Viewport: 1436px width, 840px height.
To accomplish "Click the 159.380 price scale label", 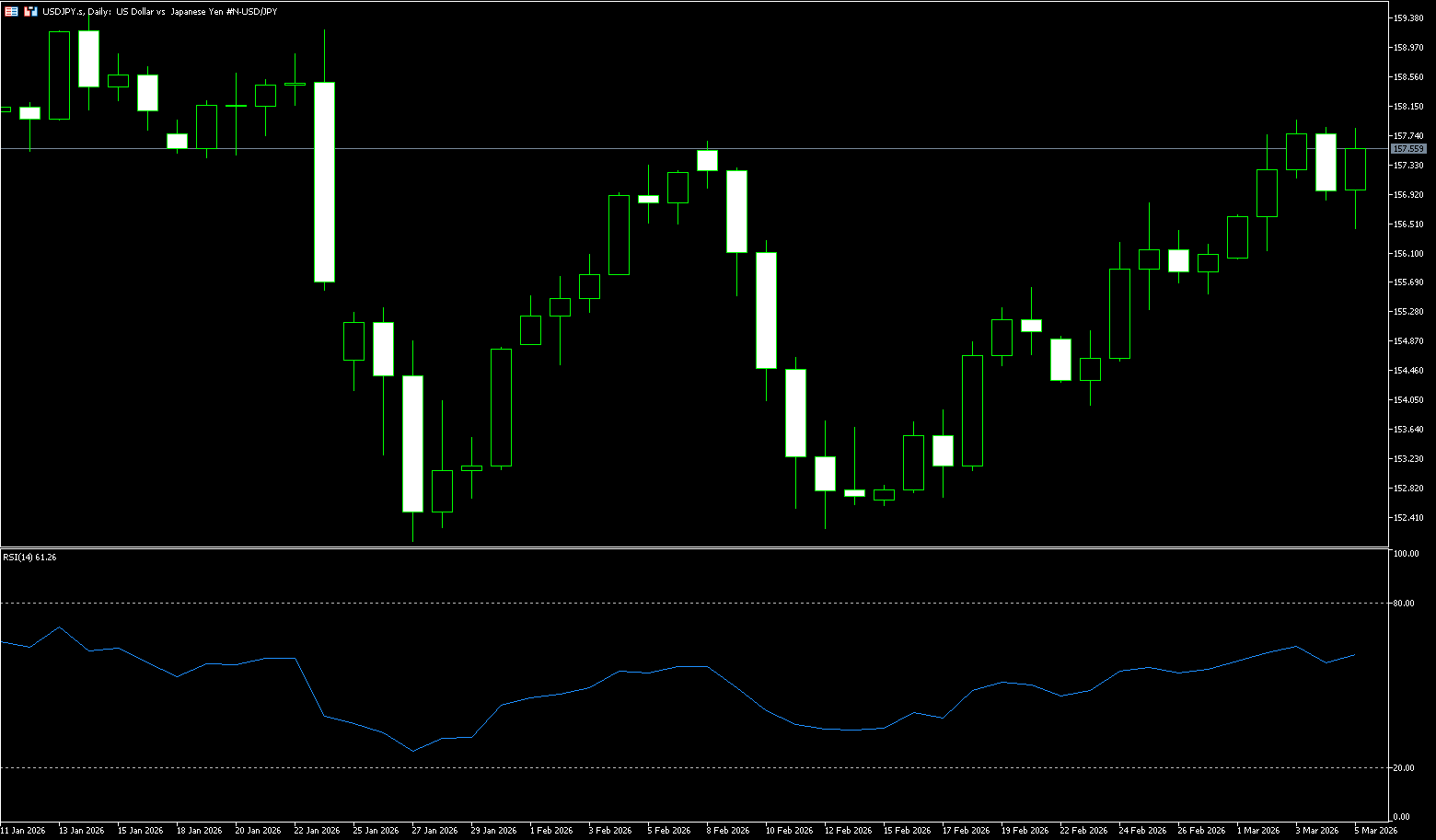I will [x=1408, y=18].
